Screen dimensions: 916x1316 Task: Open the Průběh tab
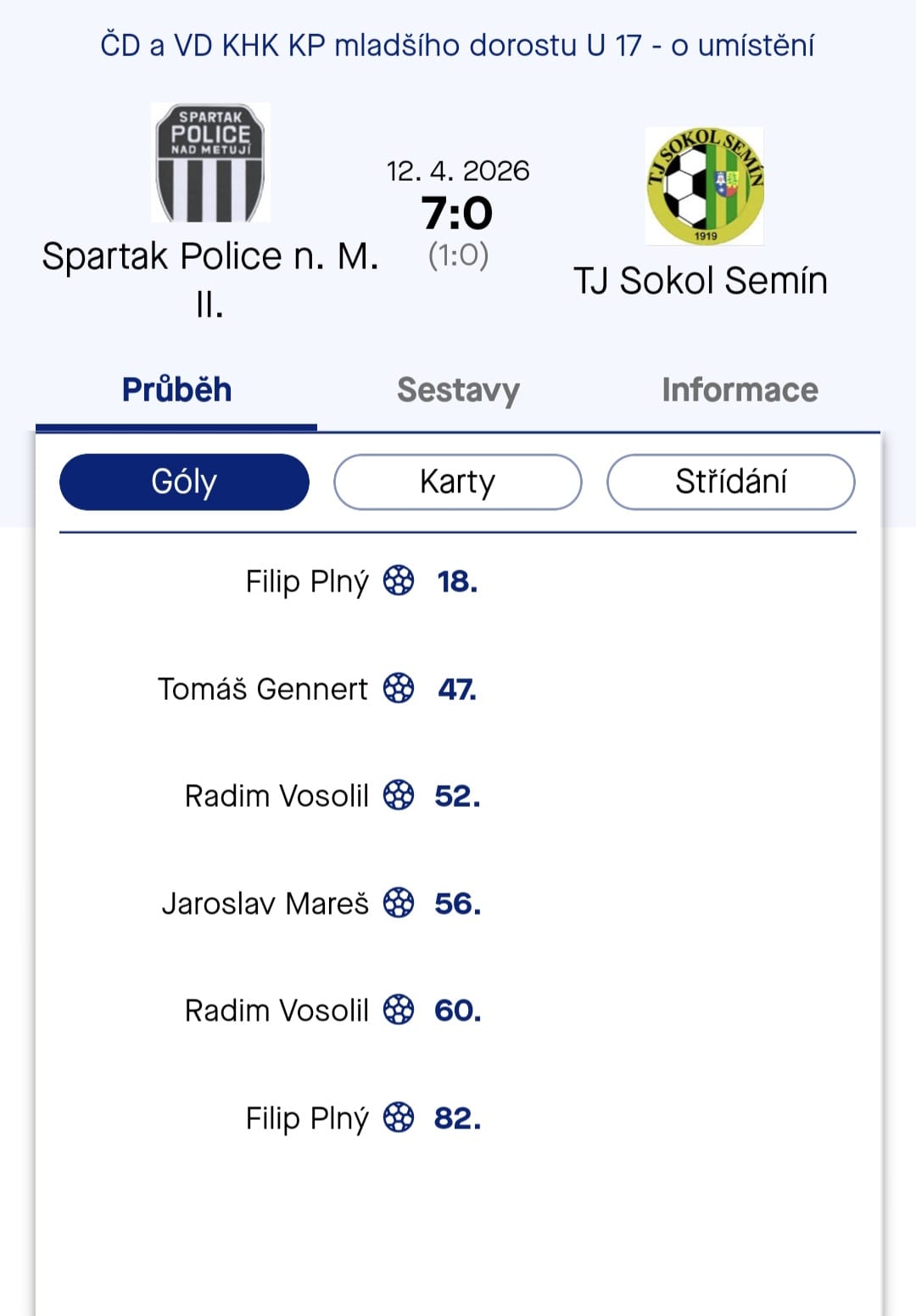tap(176, 389)
